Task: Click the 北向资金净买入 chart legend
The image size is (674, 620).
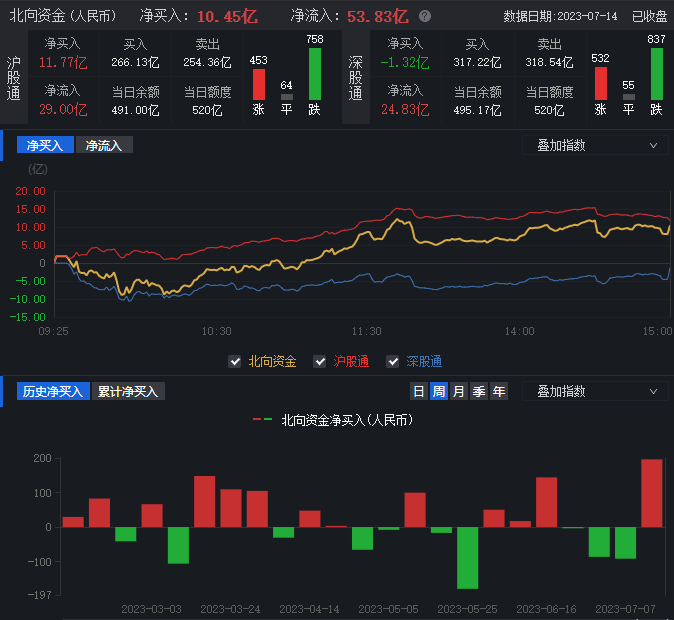Action: 333,420
